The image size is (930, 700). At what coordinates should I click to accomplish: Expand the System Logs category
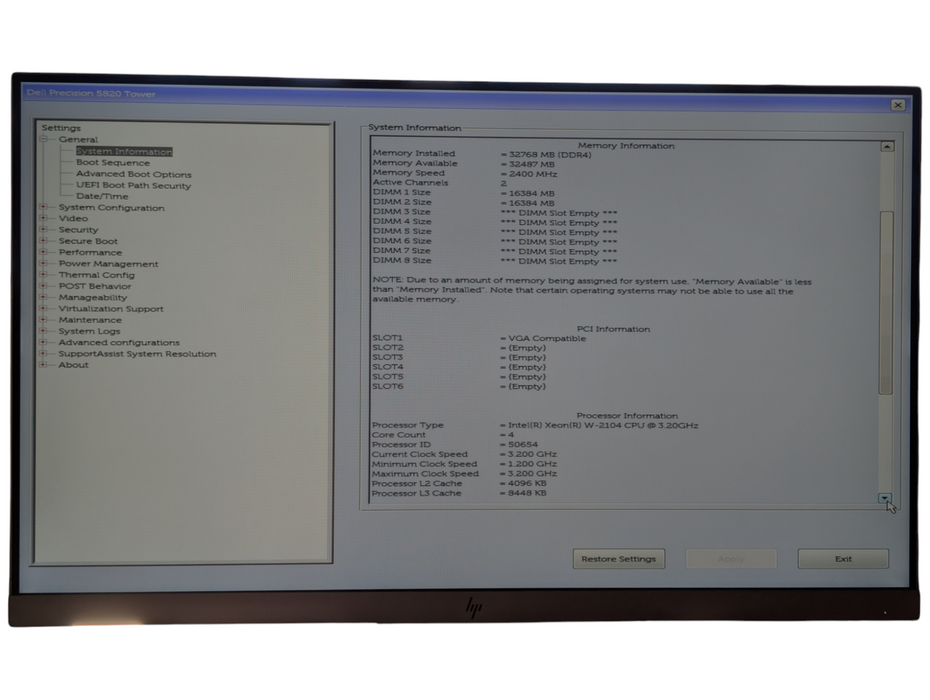pyautogui.click(x=43, y=331)
